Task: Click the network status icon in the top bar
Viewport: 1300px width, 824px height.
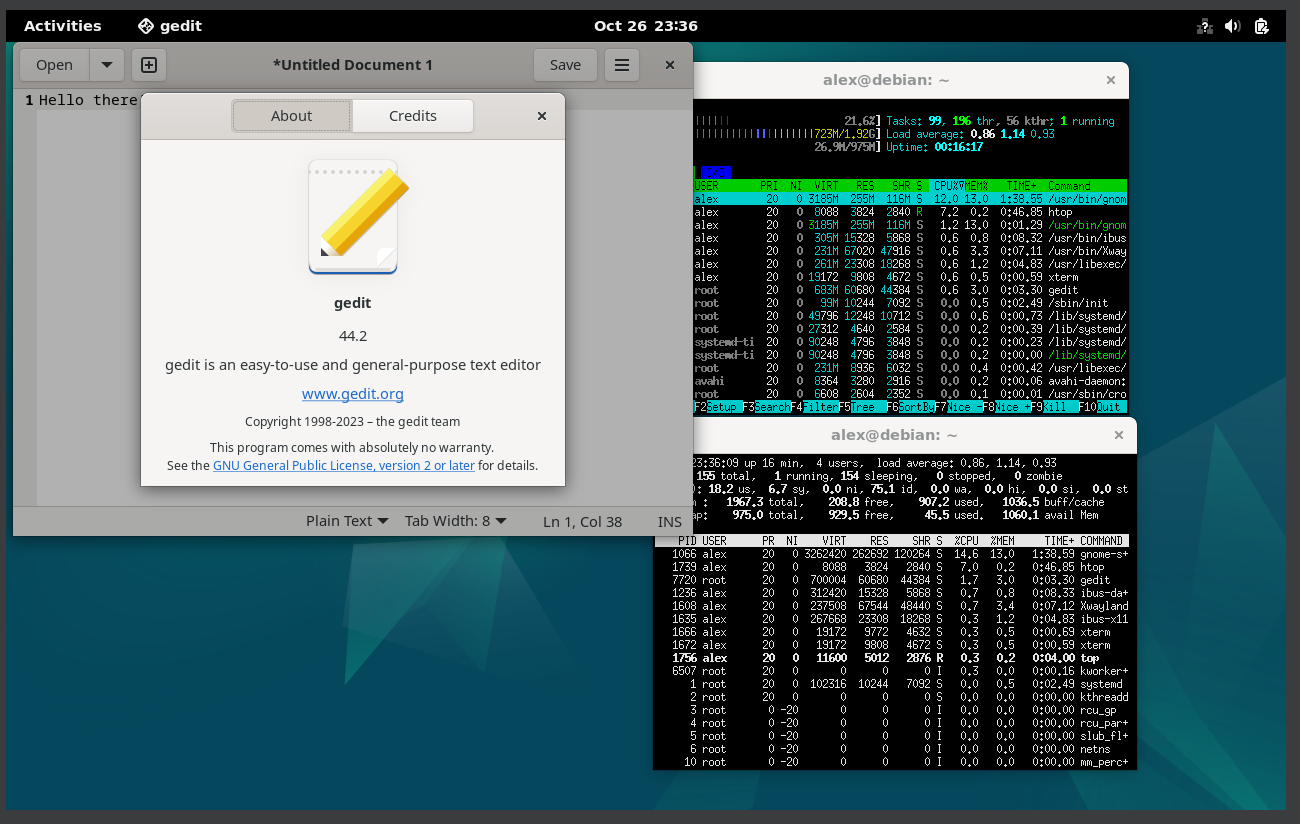Action: pos(1203,25)
